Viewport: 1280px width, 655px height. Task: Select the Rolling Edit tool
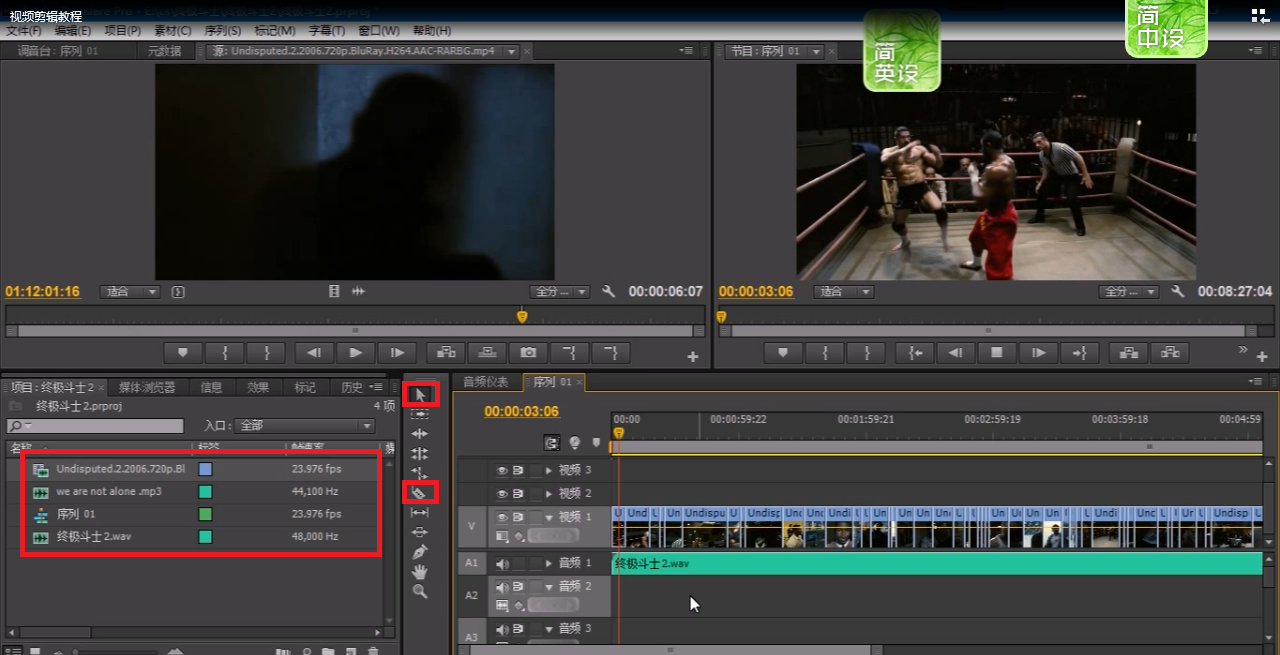tap(420, 453)
